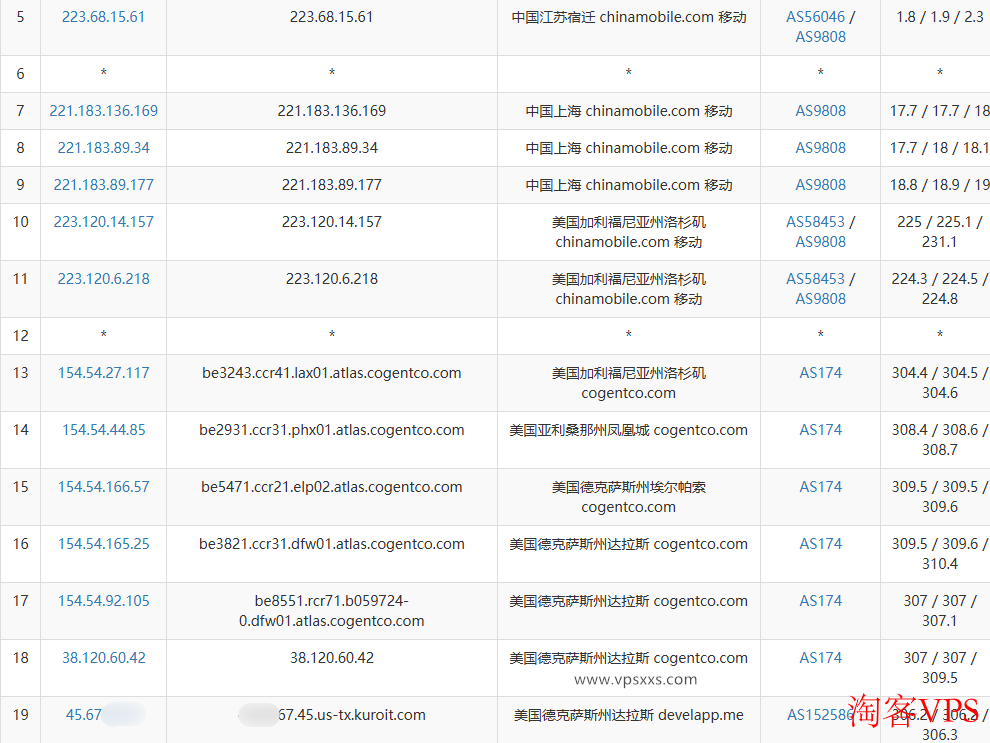Screen dimensions: 990x743
Task: Open AS9808 link below AS58453 in hop 11
Action: 820,299
